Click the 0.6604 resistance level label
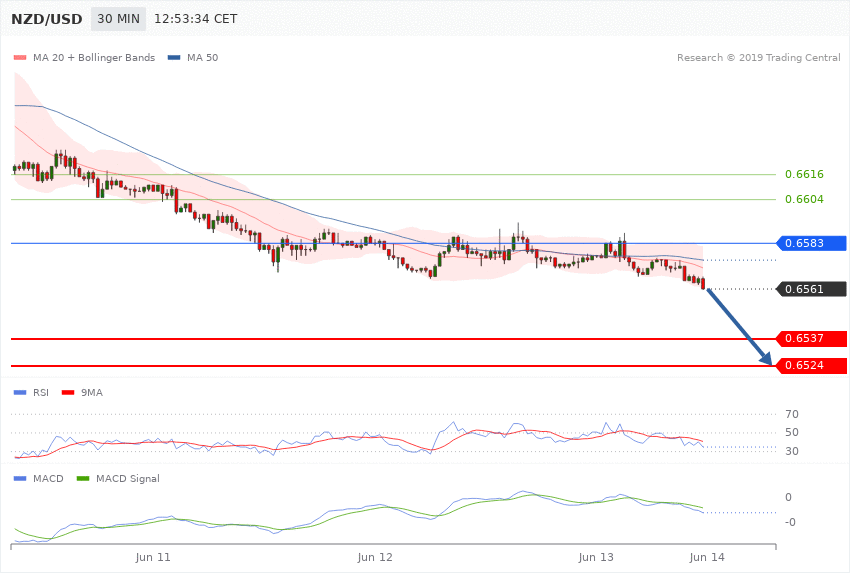Viewport: 850px width, 576px height. [804, 199]
